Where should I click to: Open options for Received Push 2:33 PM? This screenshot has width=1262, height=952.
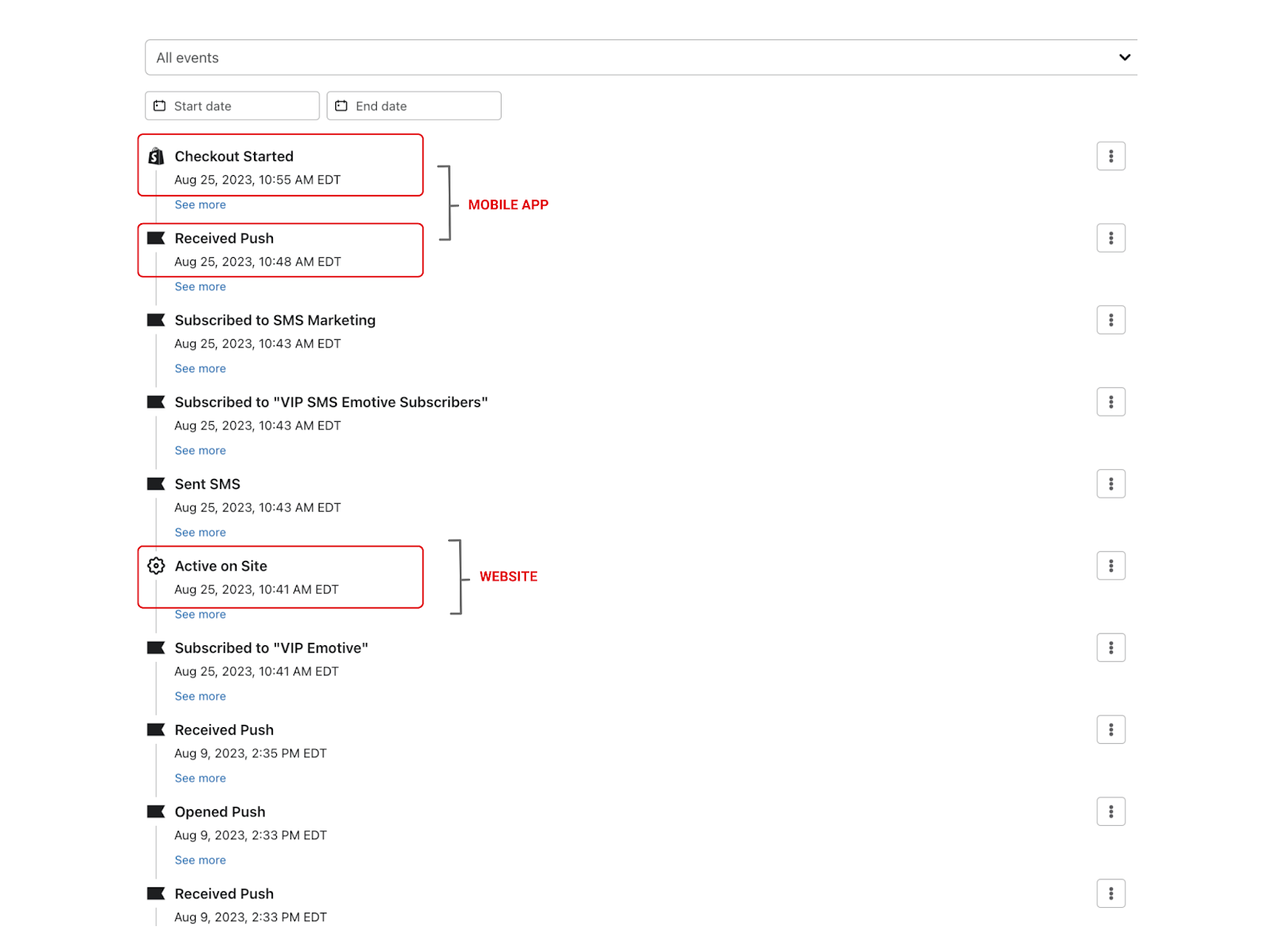1111,894
